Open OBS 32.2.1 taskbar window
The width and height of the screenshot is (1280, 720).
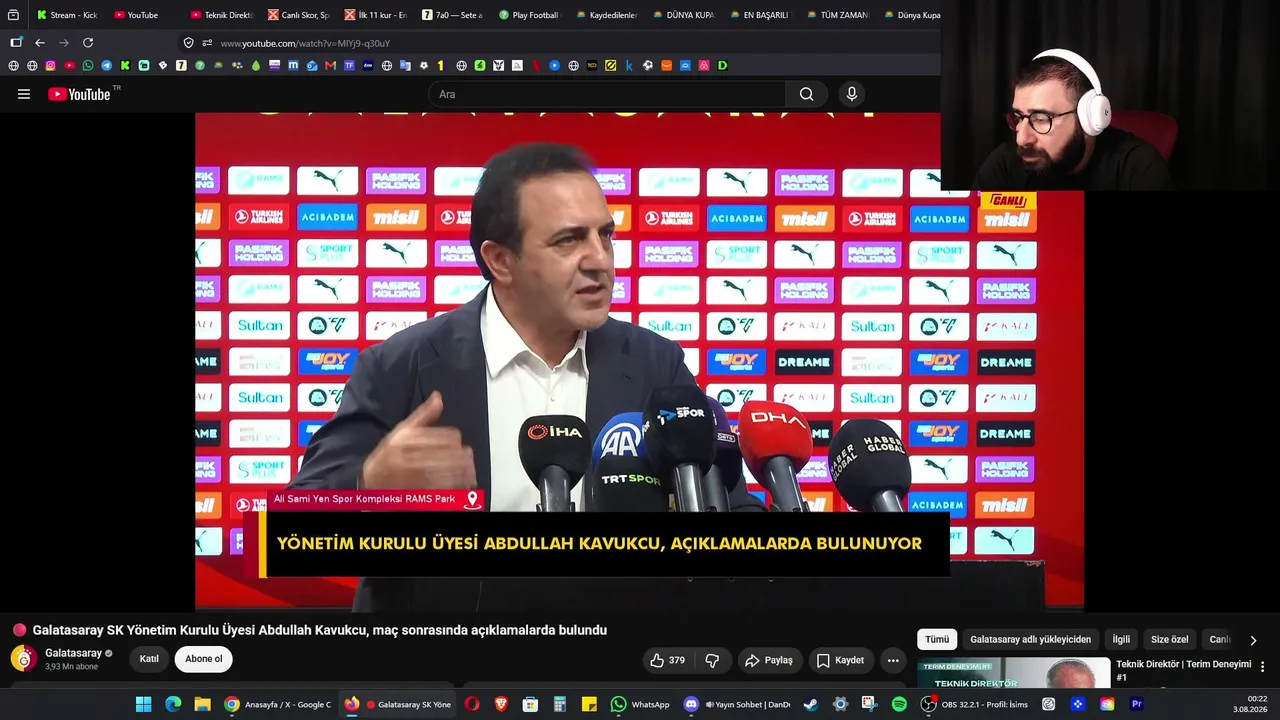975,704
